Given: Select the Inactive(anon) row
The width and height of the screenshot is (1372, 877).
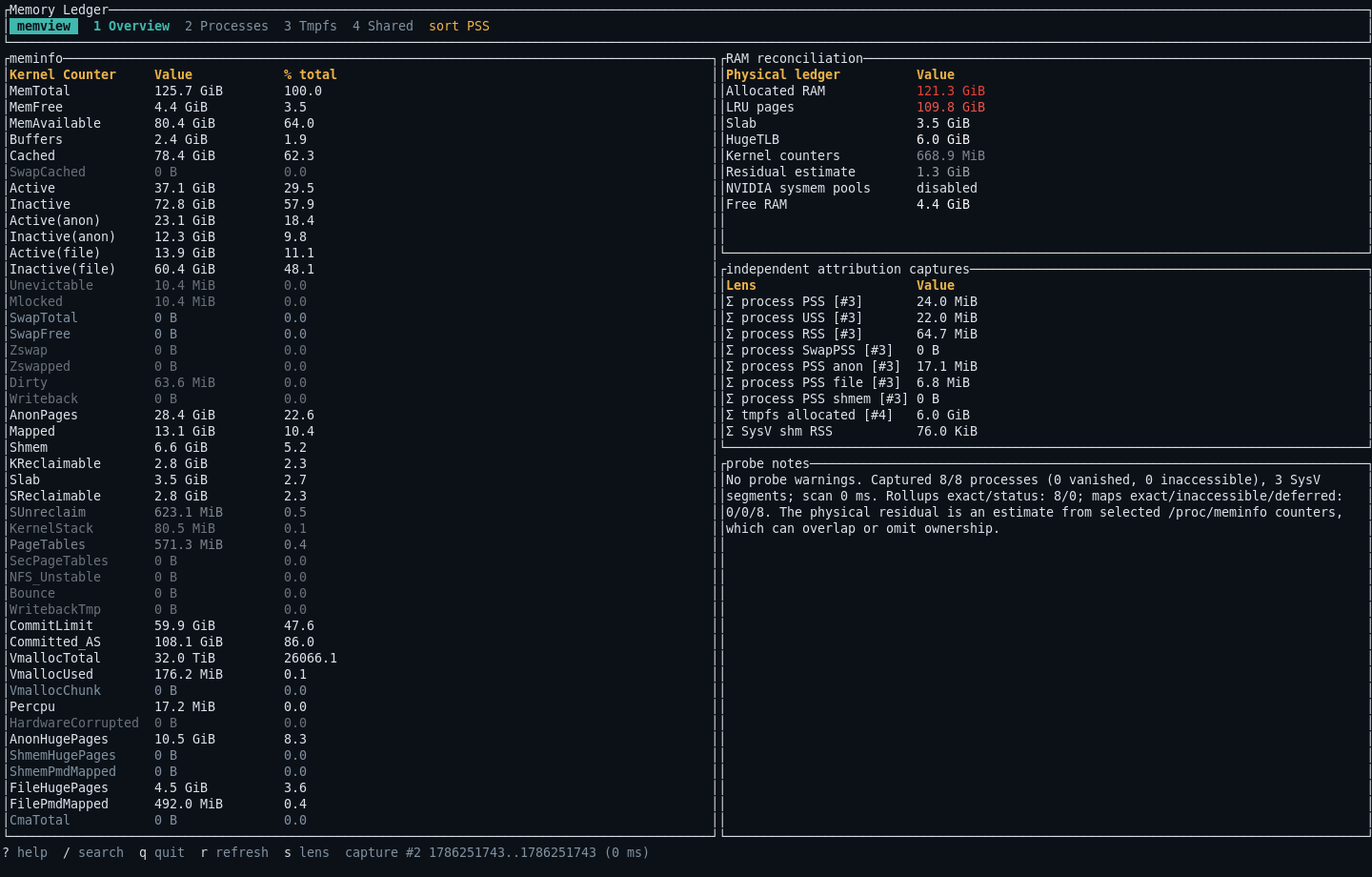Looking at the screenshot, I should point(360,236).
